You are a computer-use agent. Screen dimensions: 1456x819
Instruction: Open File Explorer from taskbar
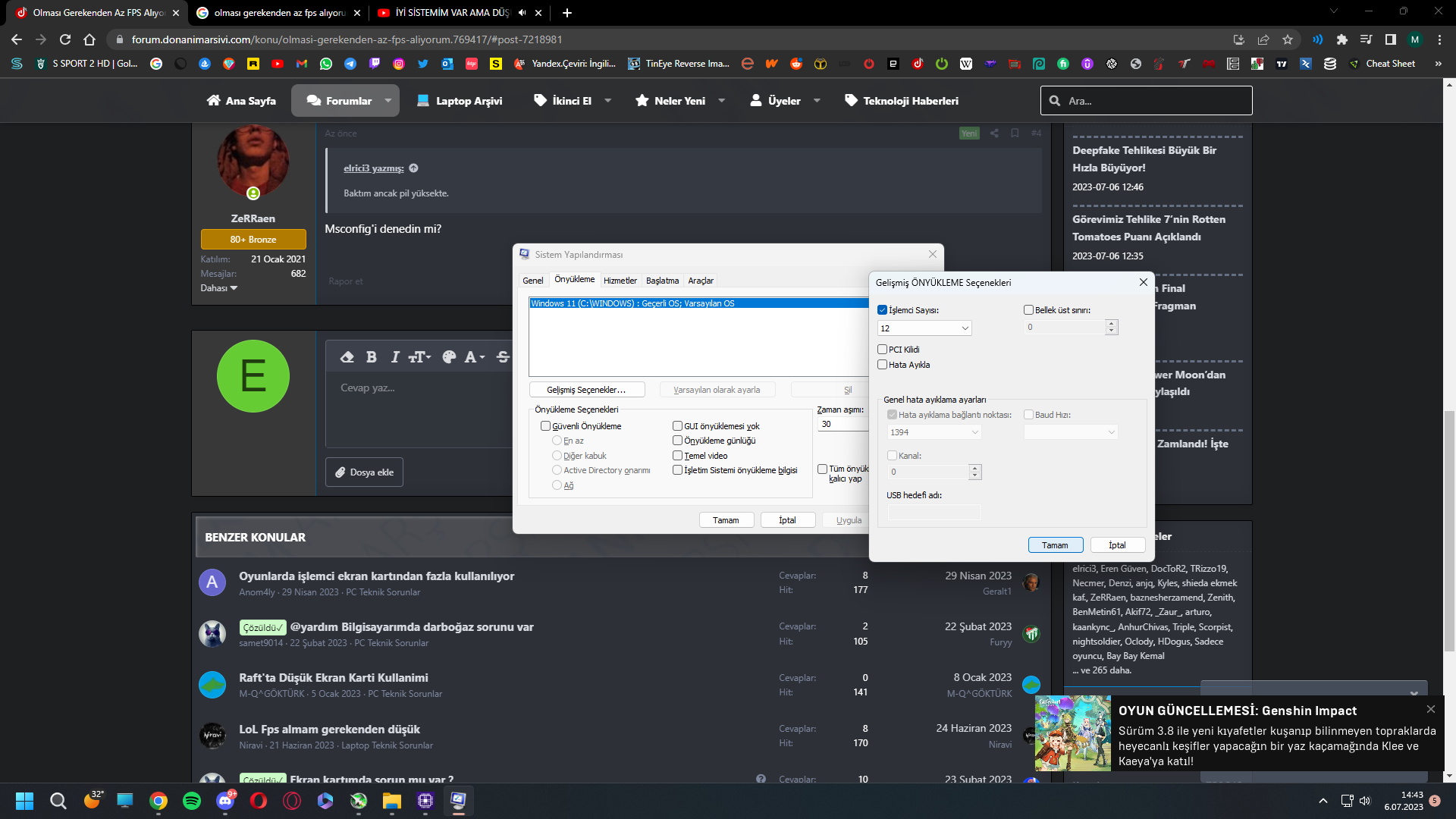click(x=392, y=801)
